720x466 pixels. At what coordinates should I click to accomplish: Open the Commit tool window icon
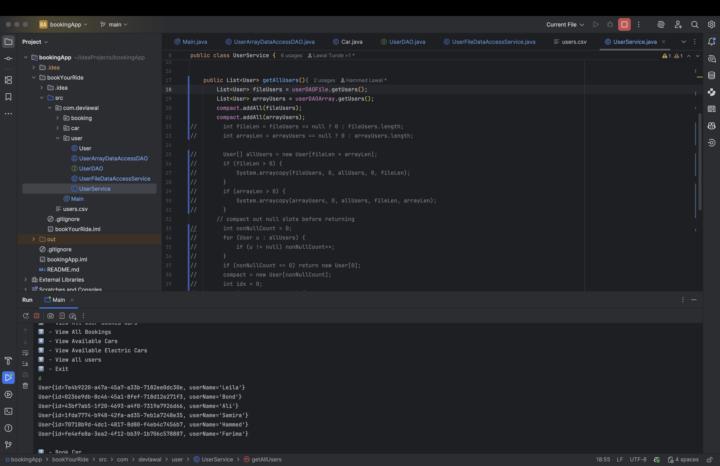[8, 59]
